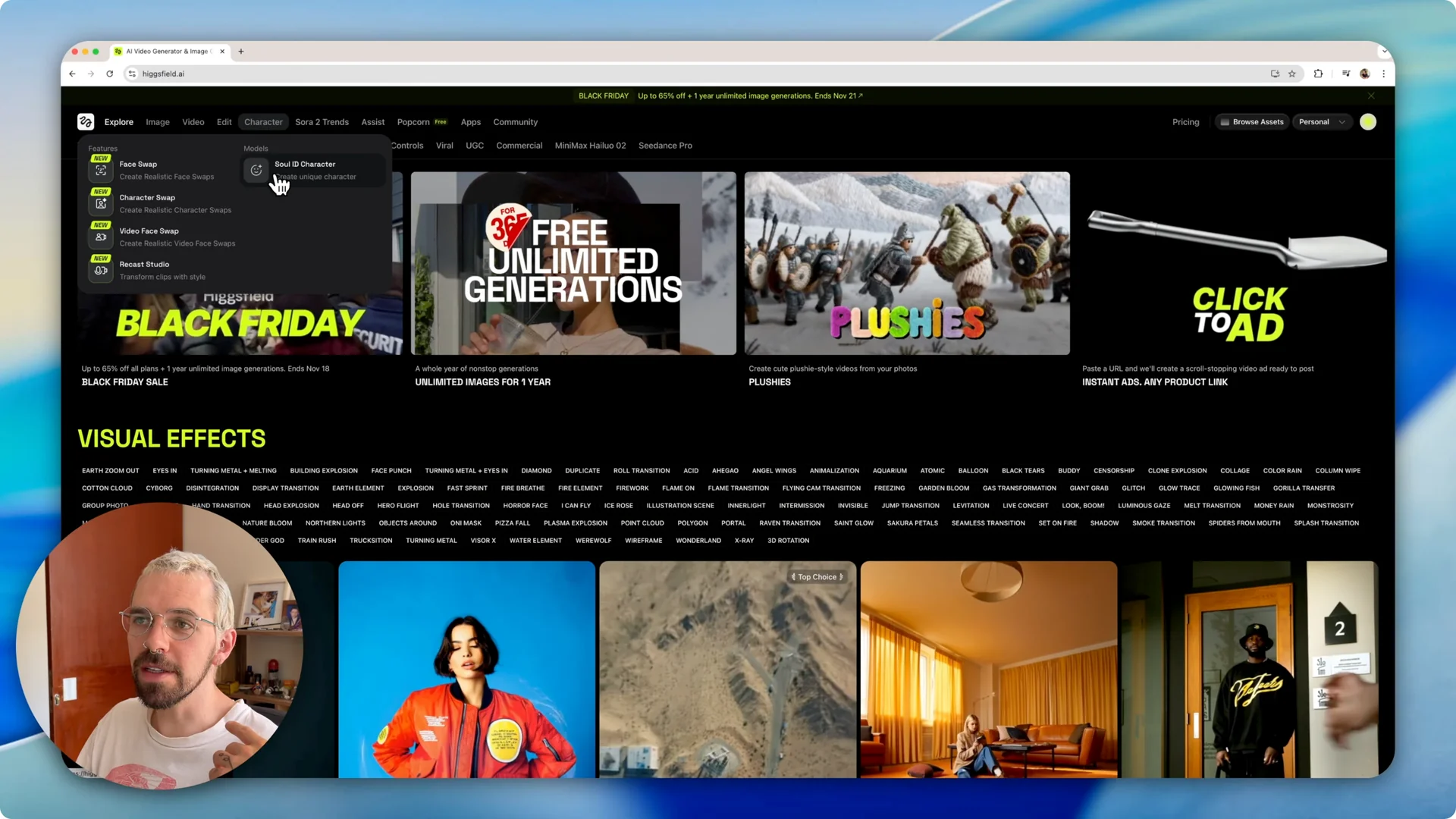Viewport: 1456px width, 819px height.
Task: Reload the page
Action: (x=110, y=74)
